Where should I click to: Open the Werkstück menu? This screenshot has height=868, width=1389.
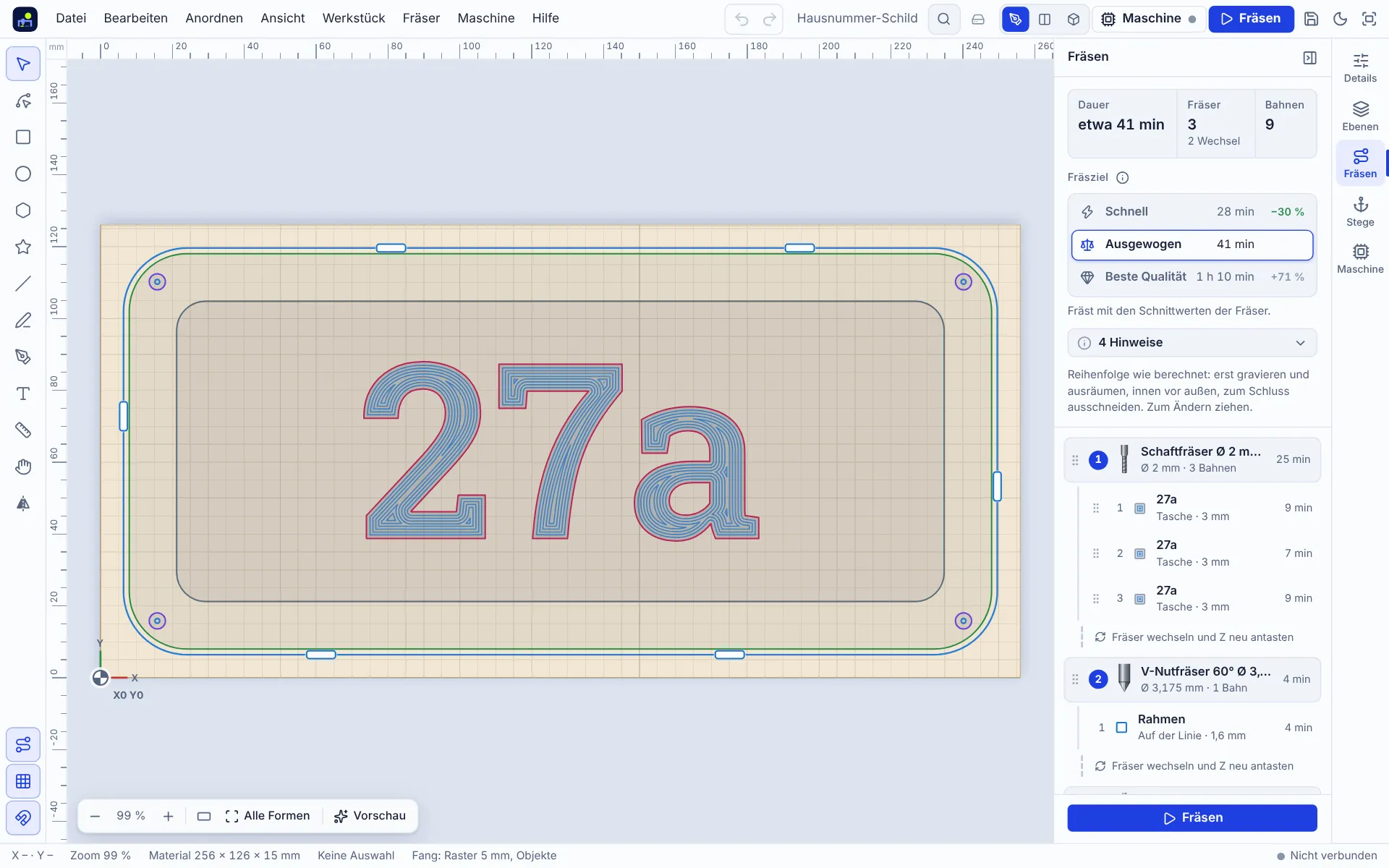[354, 19]
